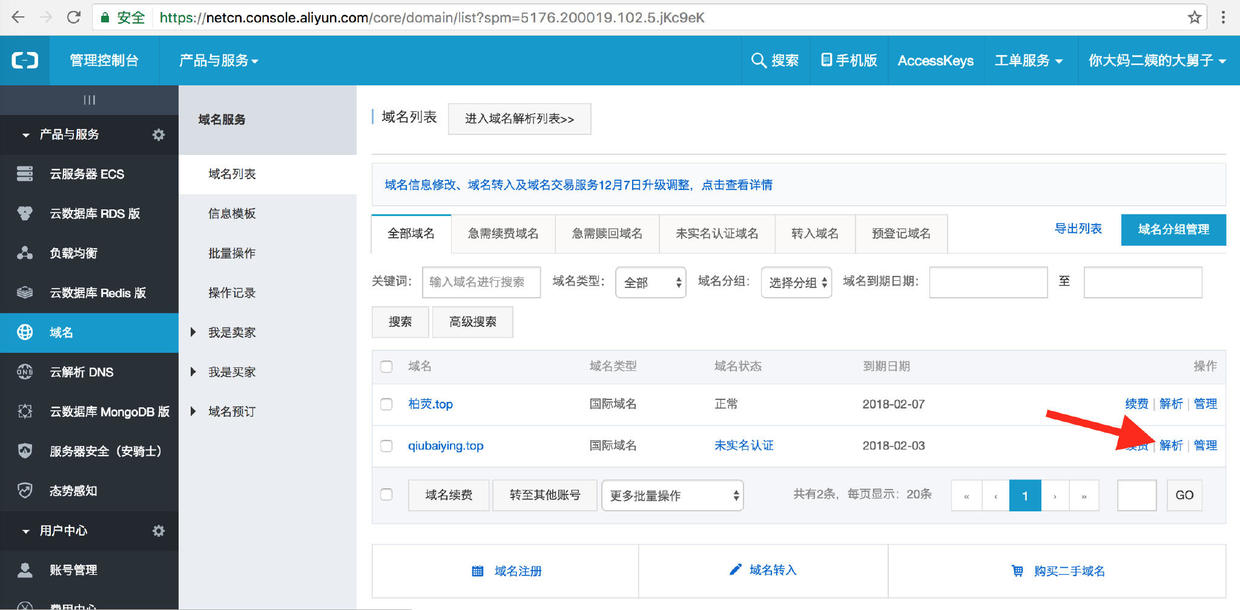Click 解析 link for qiubaiying.top

click(x=1170, y=445)
